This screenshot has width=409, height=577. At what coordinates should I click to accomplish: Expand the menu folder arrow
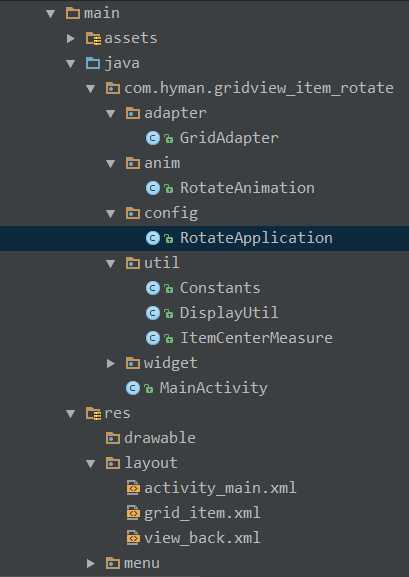click(x=90, y=563)
